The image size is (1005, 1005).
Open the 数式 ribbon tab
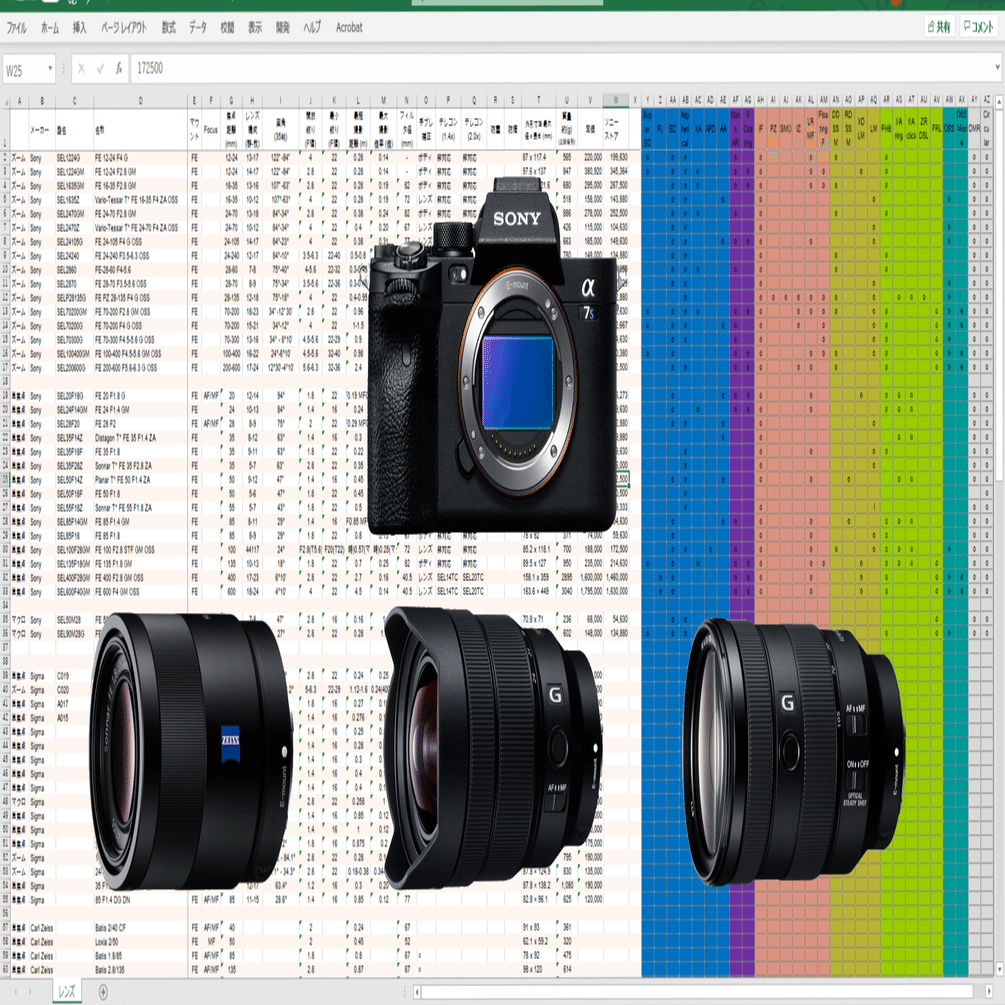click(168, 28)
